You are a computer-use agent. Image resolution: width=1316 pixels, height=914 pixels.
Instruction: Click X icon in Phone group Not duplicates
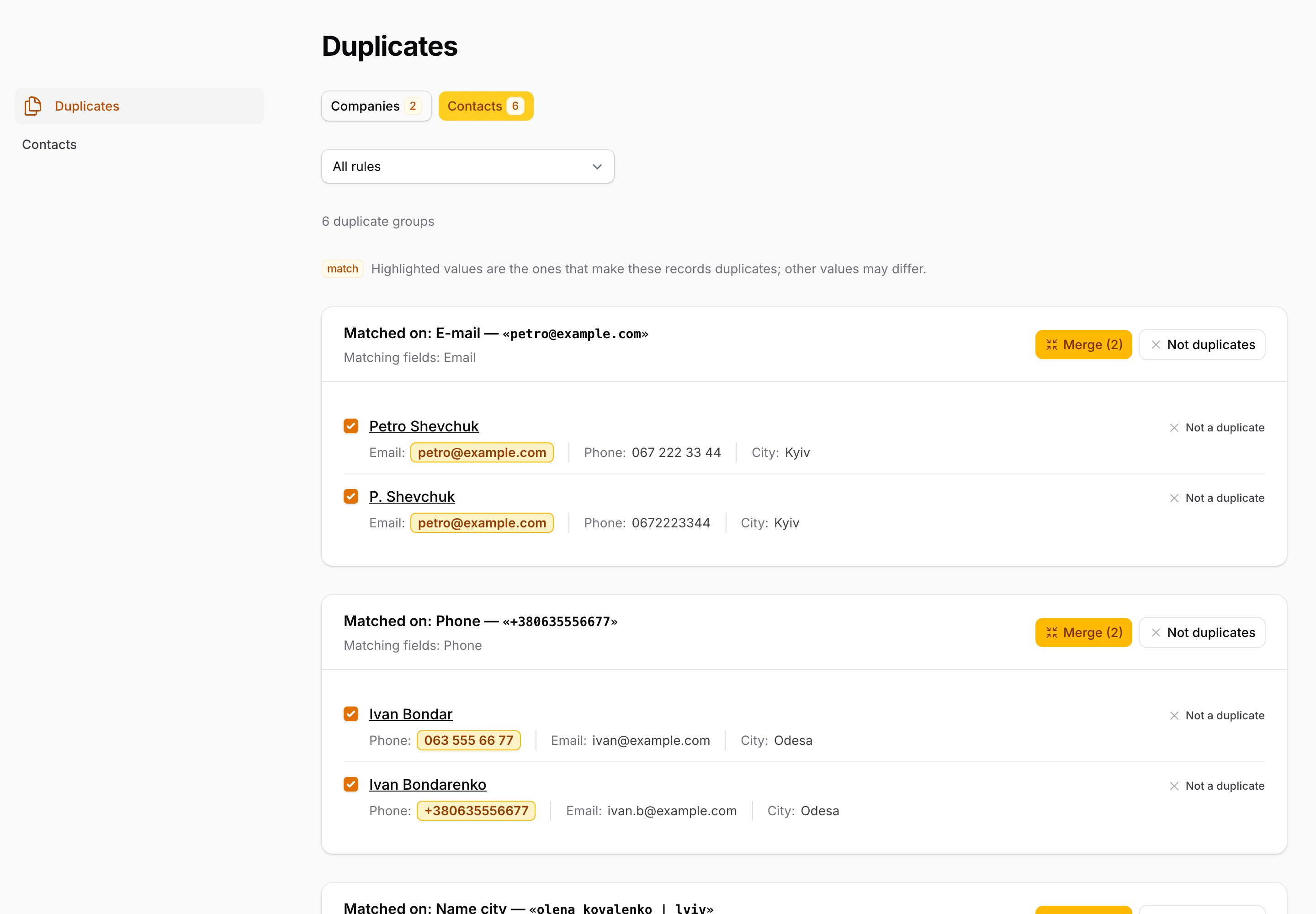1156,632
